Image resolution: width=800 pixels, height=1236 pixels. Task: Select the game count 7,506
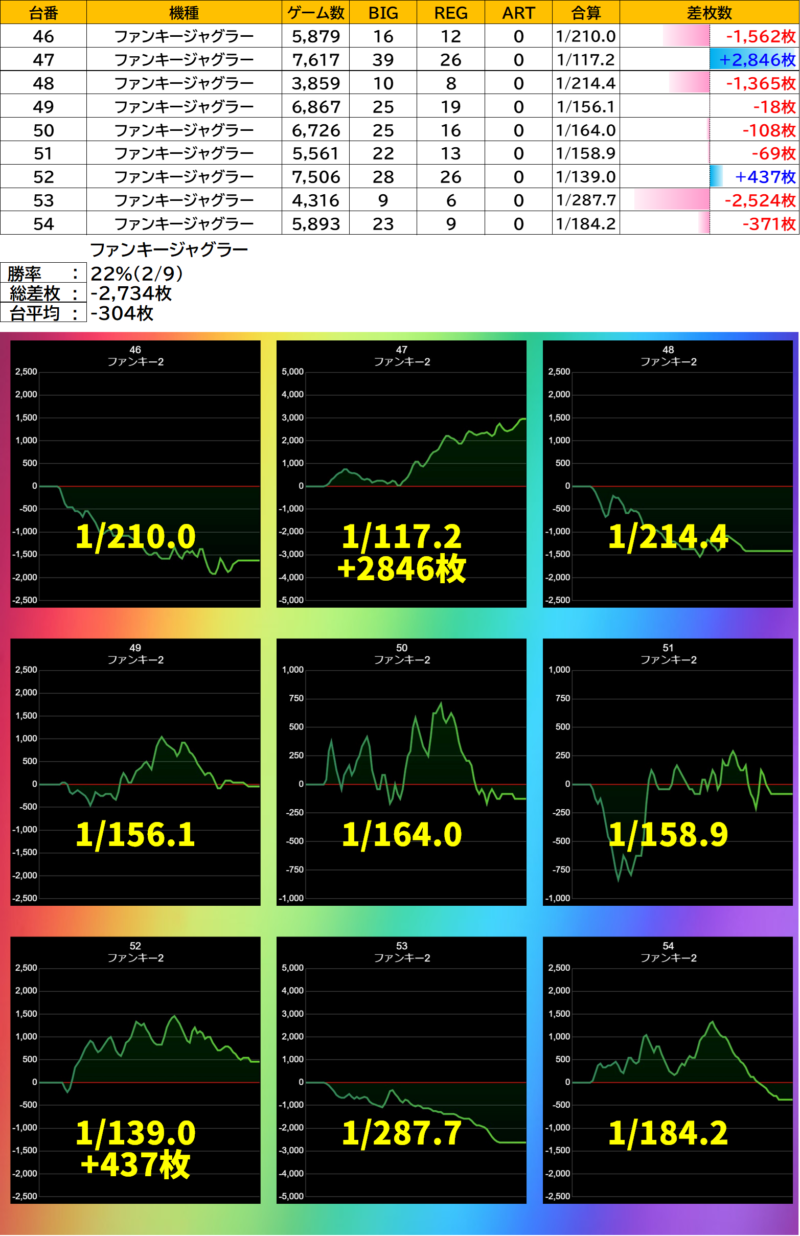(316, 177)
